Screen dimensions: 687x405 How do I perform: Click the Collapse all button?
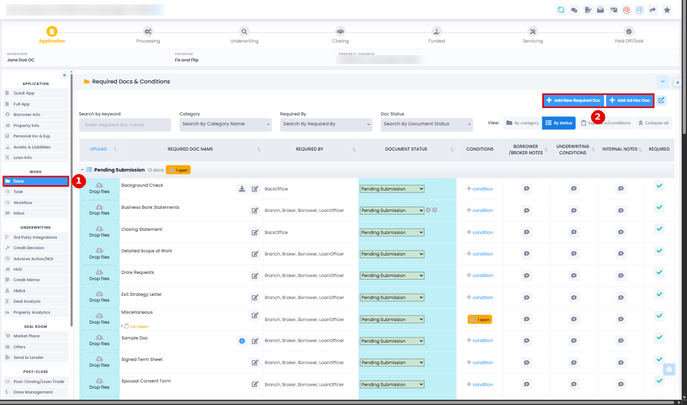[x=653, y=123]
